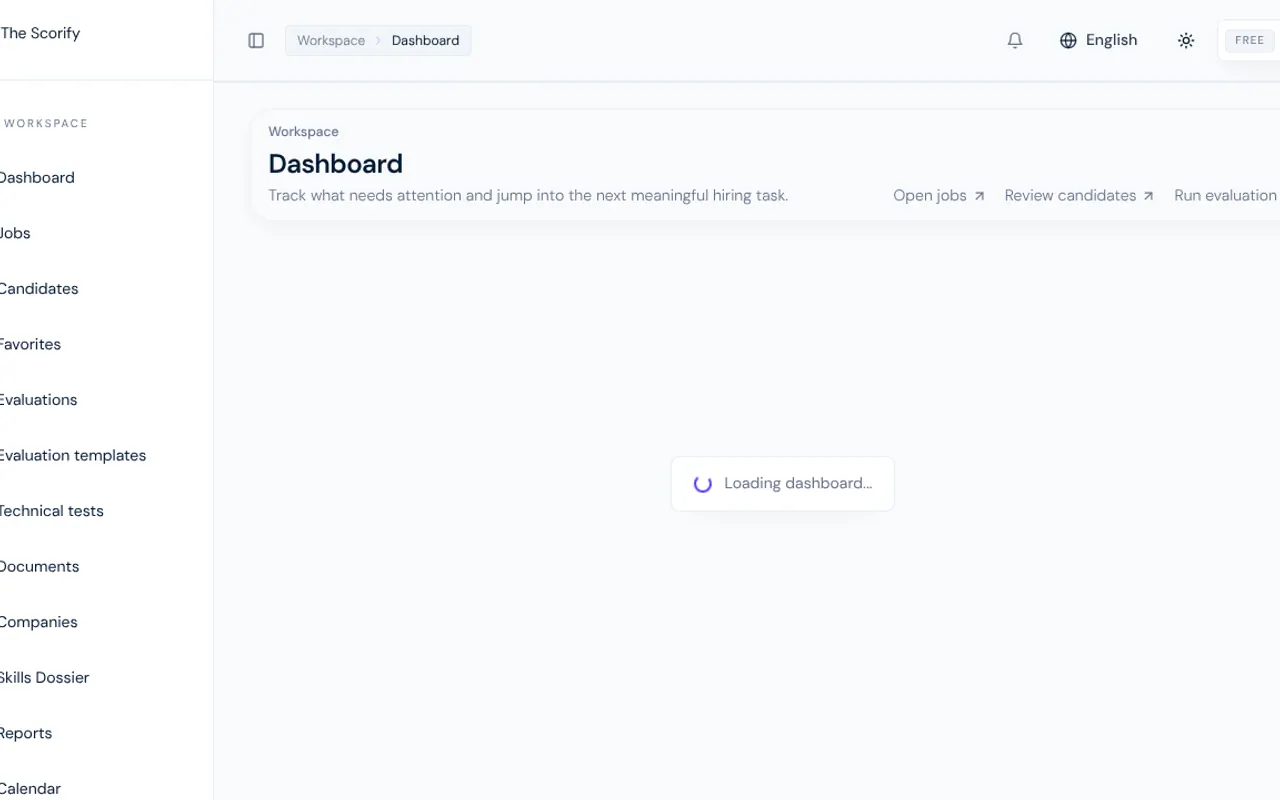The image size is (1280, 800).
Task: Open the Review candidates link
Action: coord(1079,196)
